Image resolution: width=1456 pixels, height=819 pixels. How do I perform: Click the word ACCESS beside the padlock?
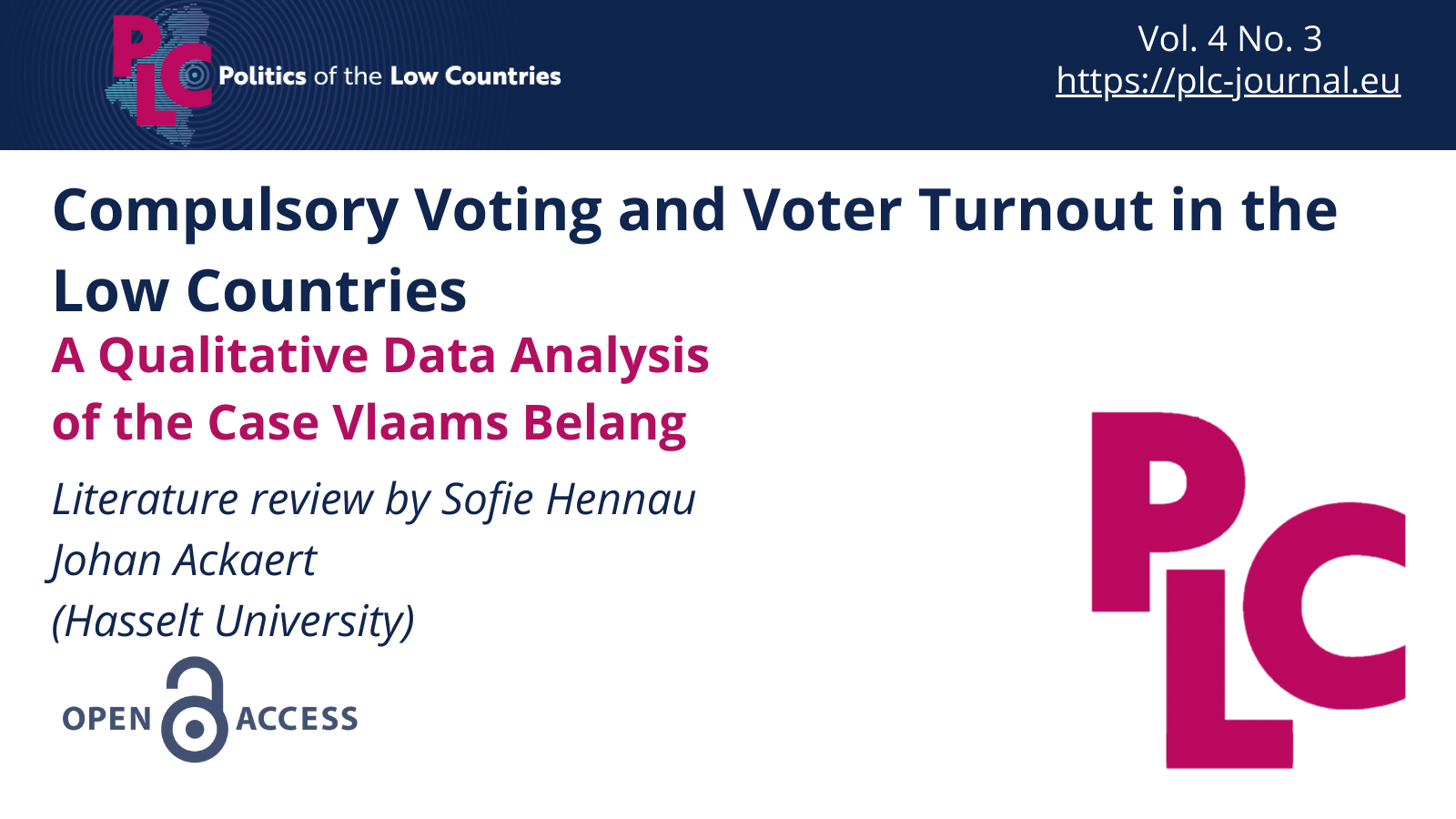tap(298, 719)
